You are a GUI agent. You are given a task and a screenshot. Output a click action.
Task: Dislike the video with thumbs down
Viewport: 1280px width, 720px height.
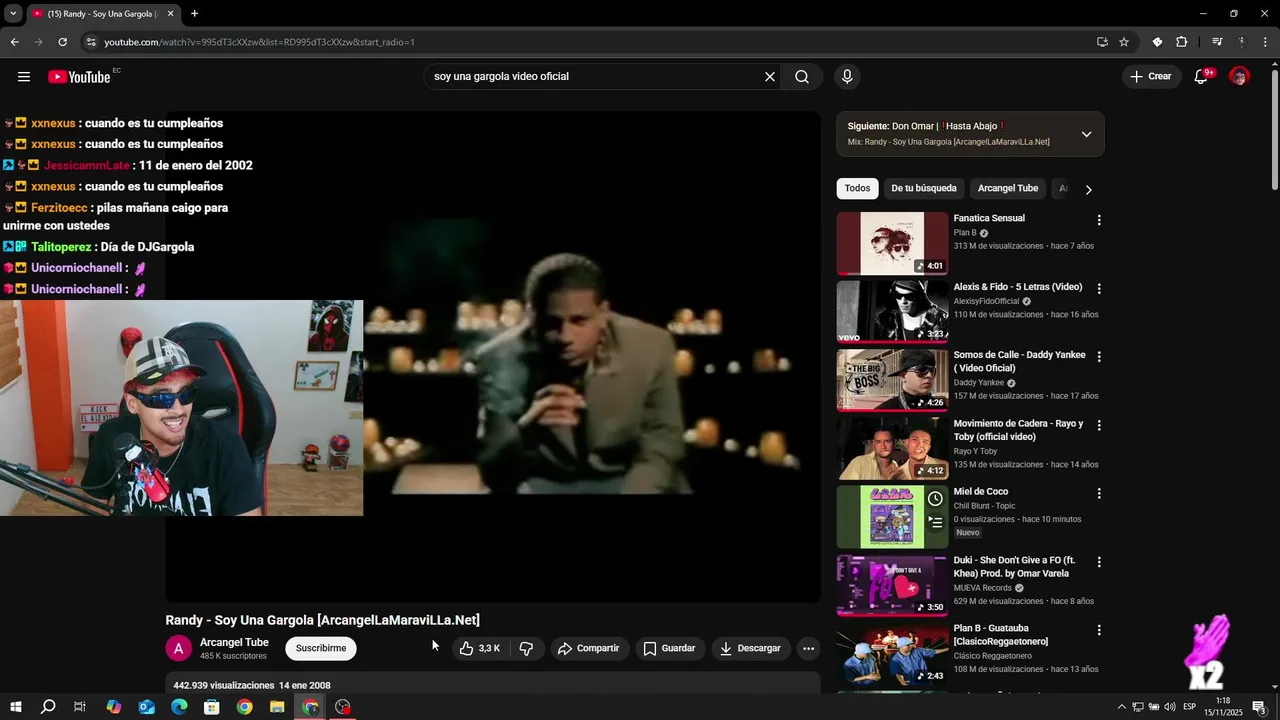526,649
